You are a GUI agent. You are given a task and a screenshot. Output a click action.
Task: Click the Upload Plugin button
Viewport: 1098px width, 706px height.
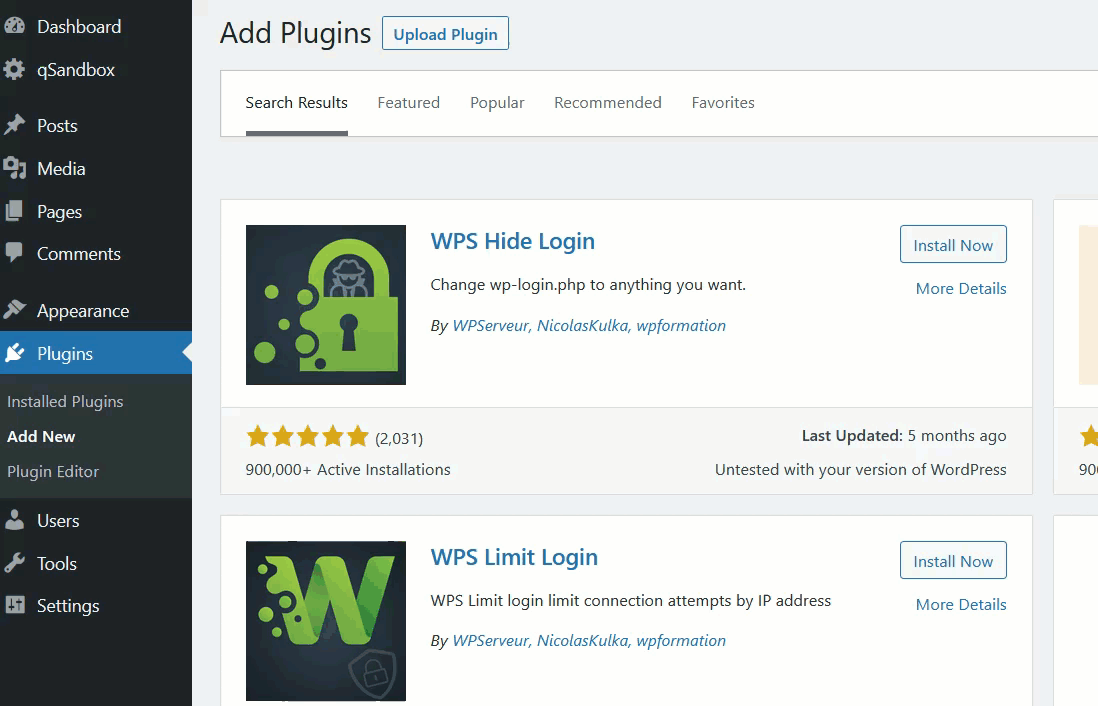click(x=445, y=34)
